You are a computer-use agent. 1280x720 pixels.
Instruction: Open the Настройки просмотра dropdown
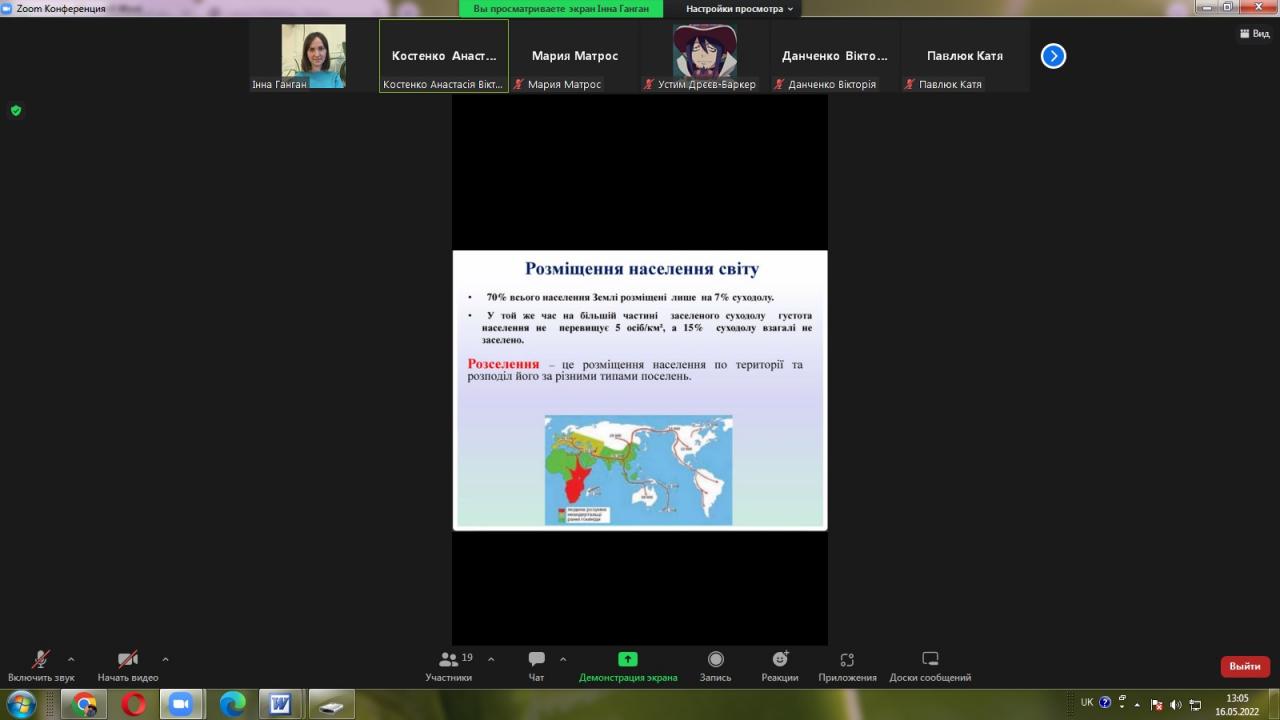point(739,9)
